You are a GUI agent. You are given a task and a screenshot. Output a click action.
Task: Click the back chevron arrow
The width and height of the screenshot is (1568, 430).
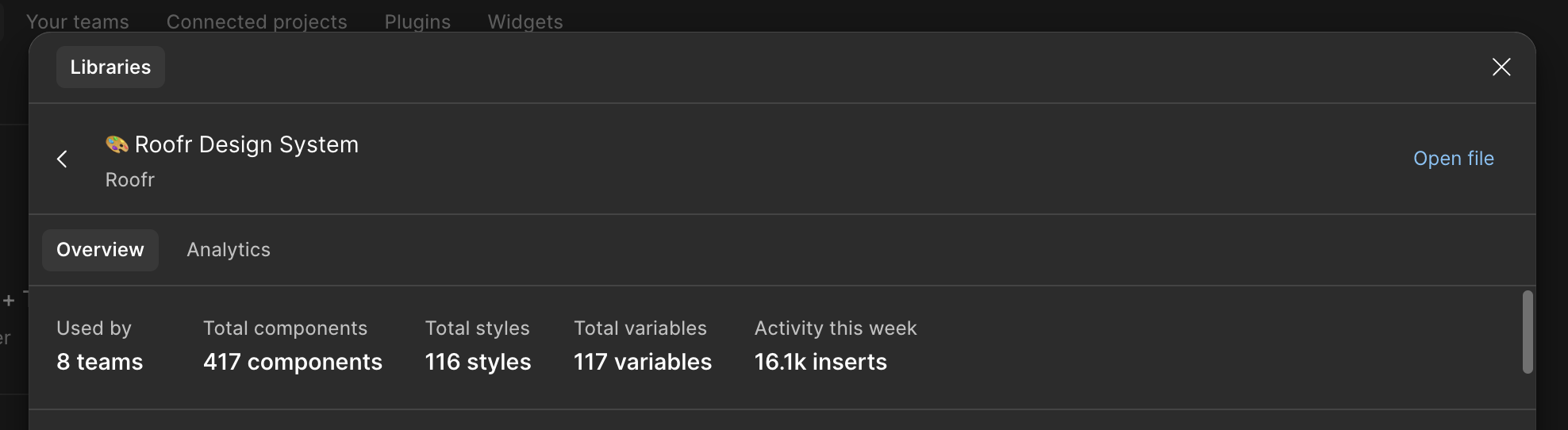(x=62, y=159)
